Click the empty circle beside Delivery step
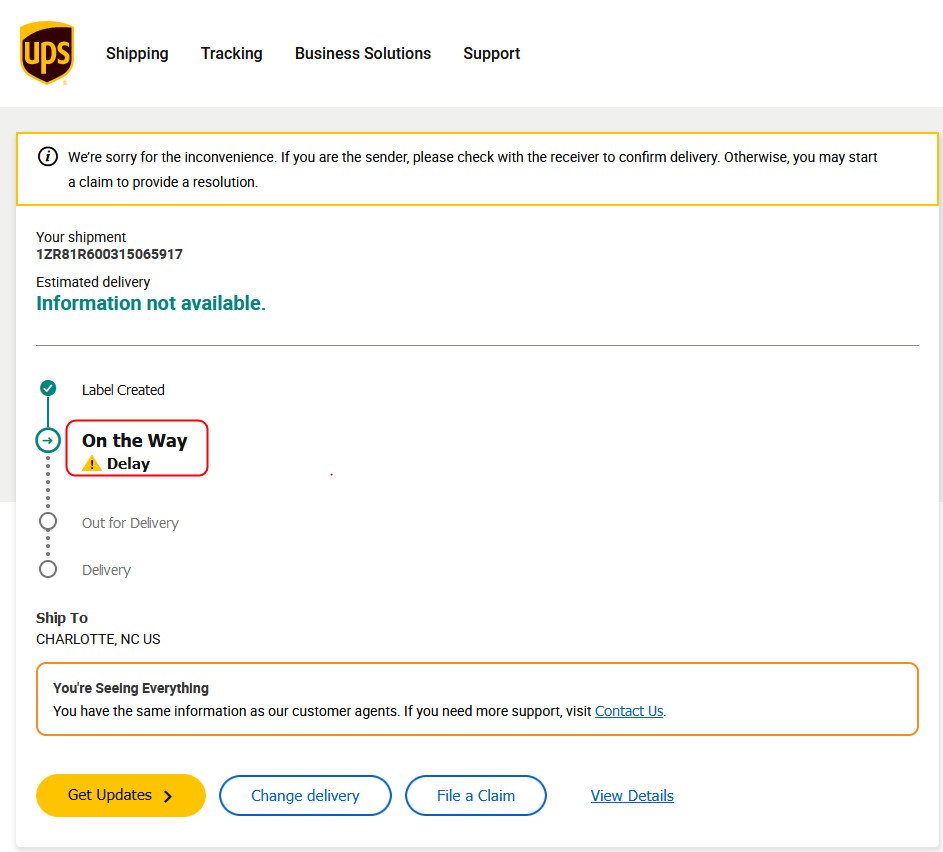Viewport: 943px width, 852px height. [x=48, y=569]
